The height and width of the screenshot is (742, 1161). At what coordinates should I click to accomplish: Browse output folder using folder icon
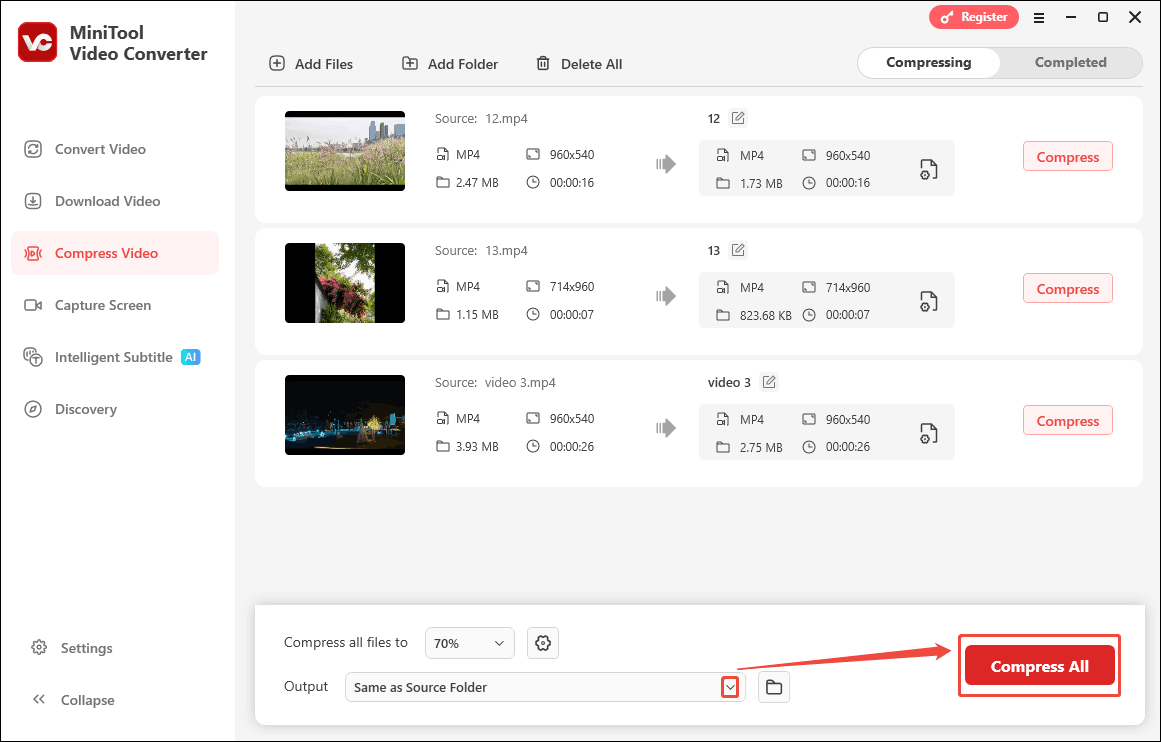point(773,687)
